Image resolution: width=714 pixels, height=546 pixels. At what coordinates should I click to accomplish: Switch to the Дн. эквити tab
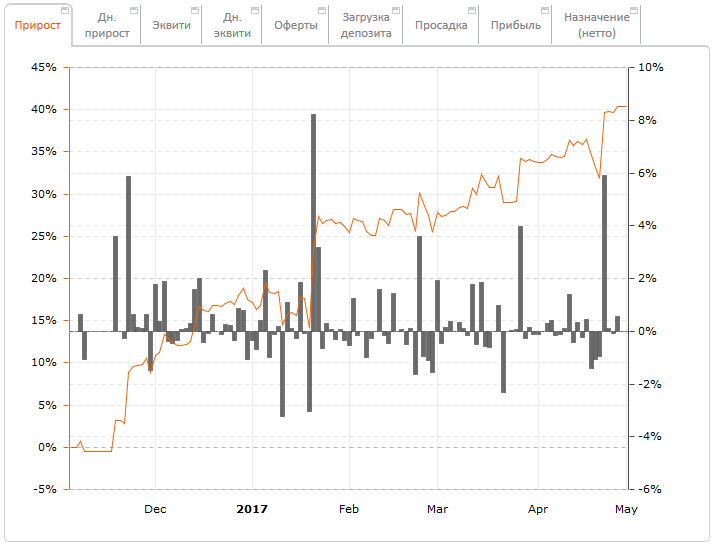click(x=232, y=26)
